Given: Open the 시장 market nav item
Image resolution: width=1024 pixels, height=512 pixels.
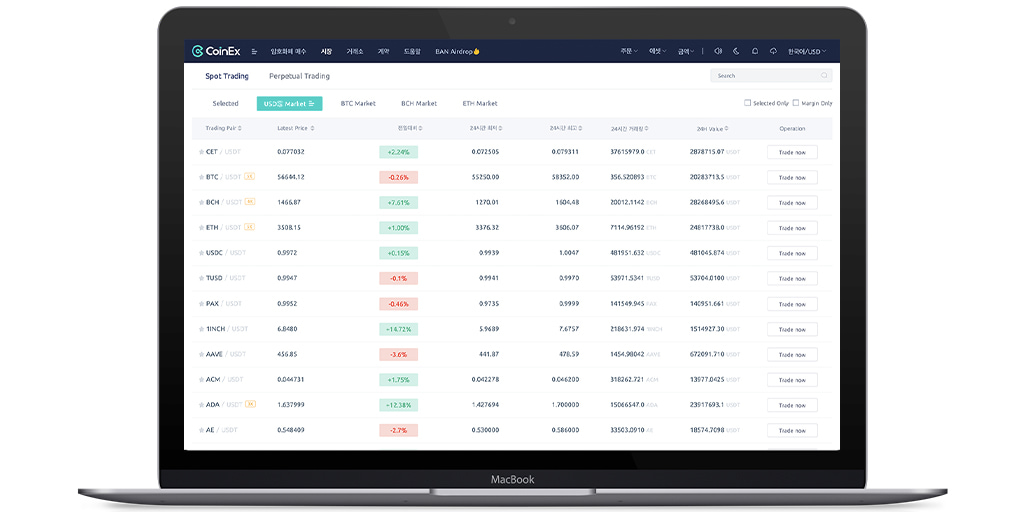Looking at the screenshot, I should 327,51.
